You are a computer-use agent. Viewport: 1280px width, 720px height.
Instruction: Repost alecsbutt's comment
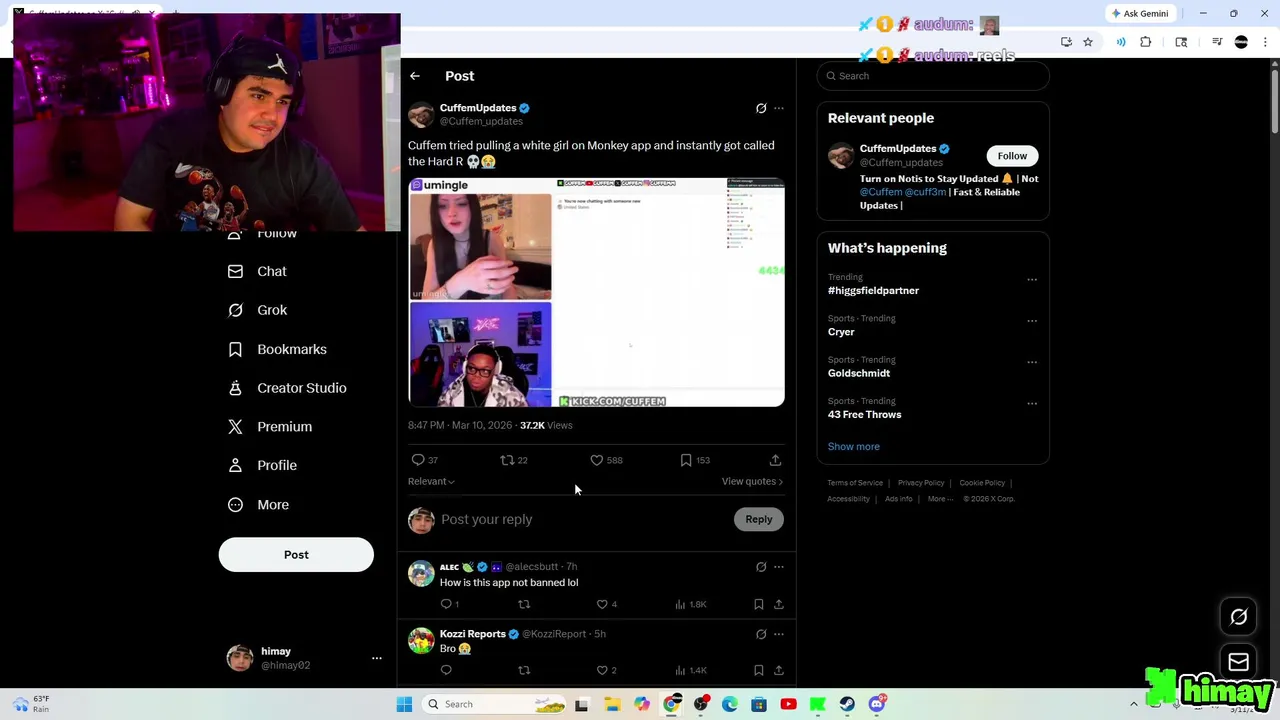pyautogui.click(x=524, y=604)
